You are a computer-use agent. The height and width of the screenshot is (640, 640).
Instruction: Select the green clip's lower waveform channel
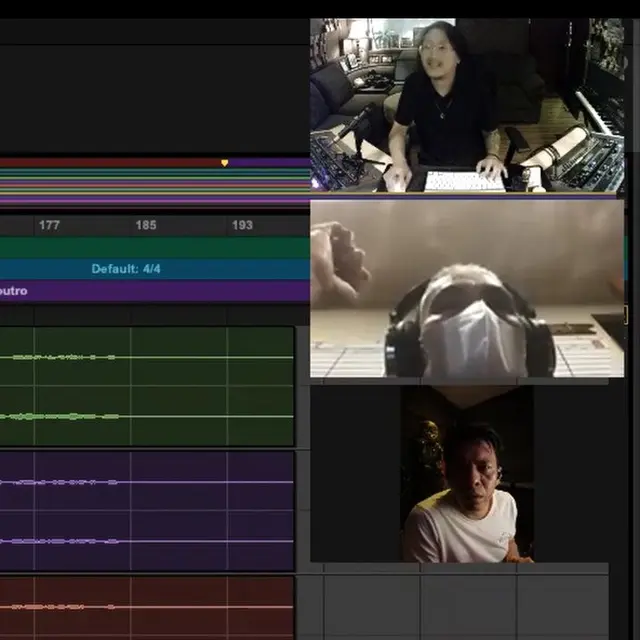147,416
